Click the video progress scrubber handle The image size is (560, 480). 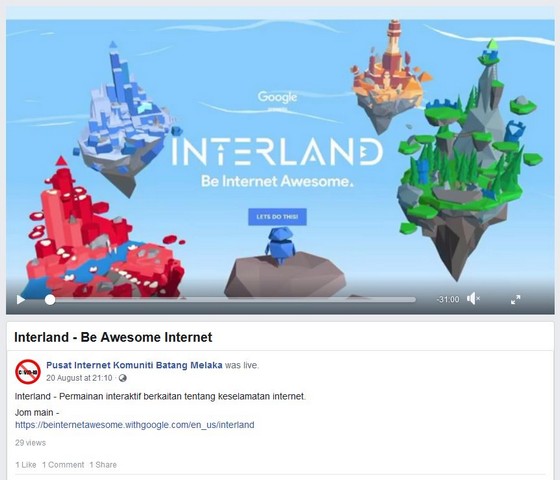50,300
